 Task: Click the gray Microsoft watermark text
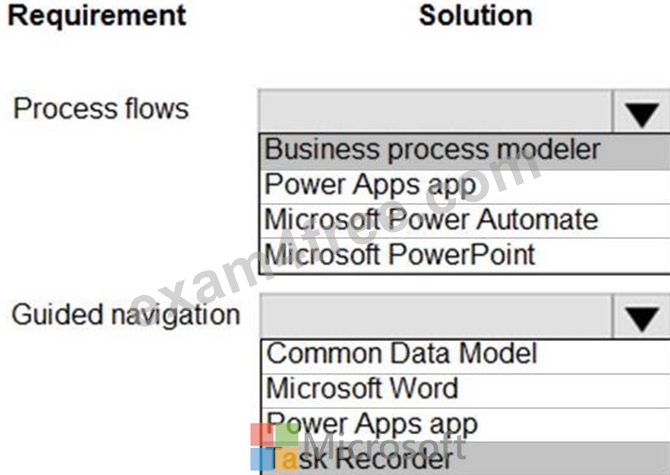(x=385, y=446)
